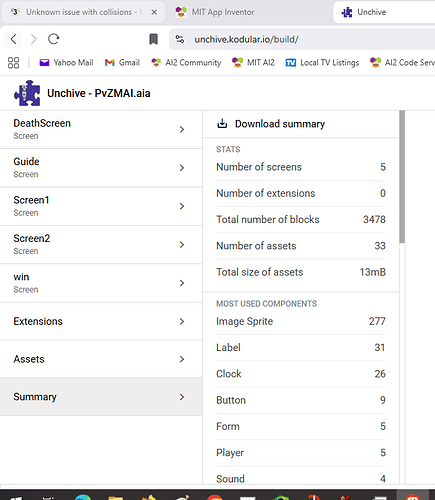Click the browser back arrow
The width and height of the screenshot is (435, 500).
[x=13, y=39]
